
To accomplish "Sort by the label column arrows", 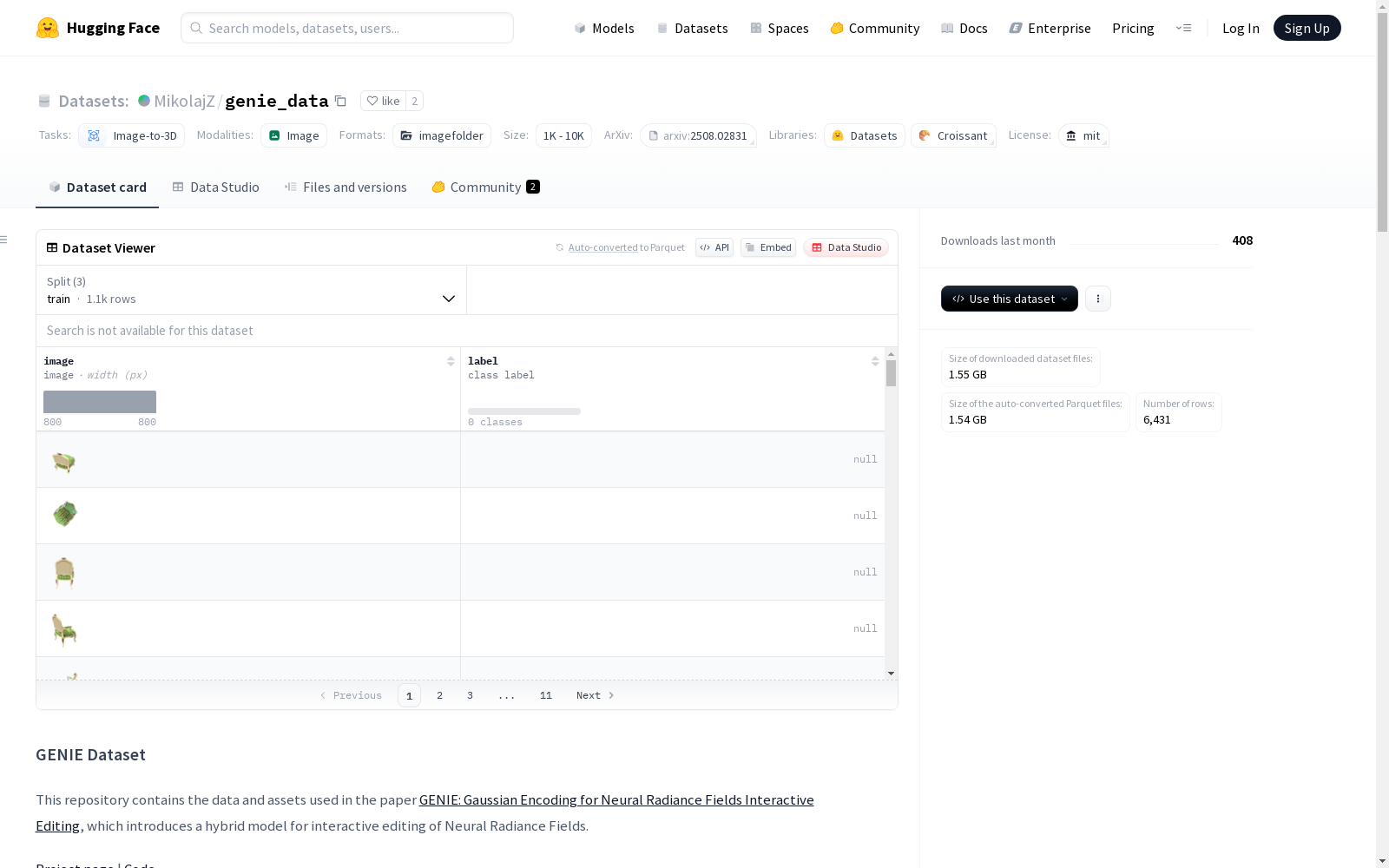I will click(875, 361).
